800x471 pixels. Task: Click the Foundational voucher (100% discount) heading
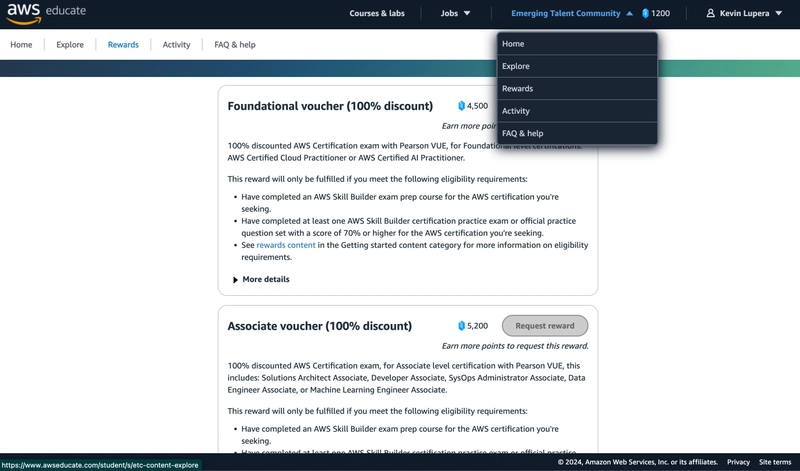click(x=330, y=106)
